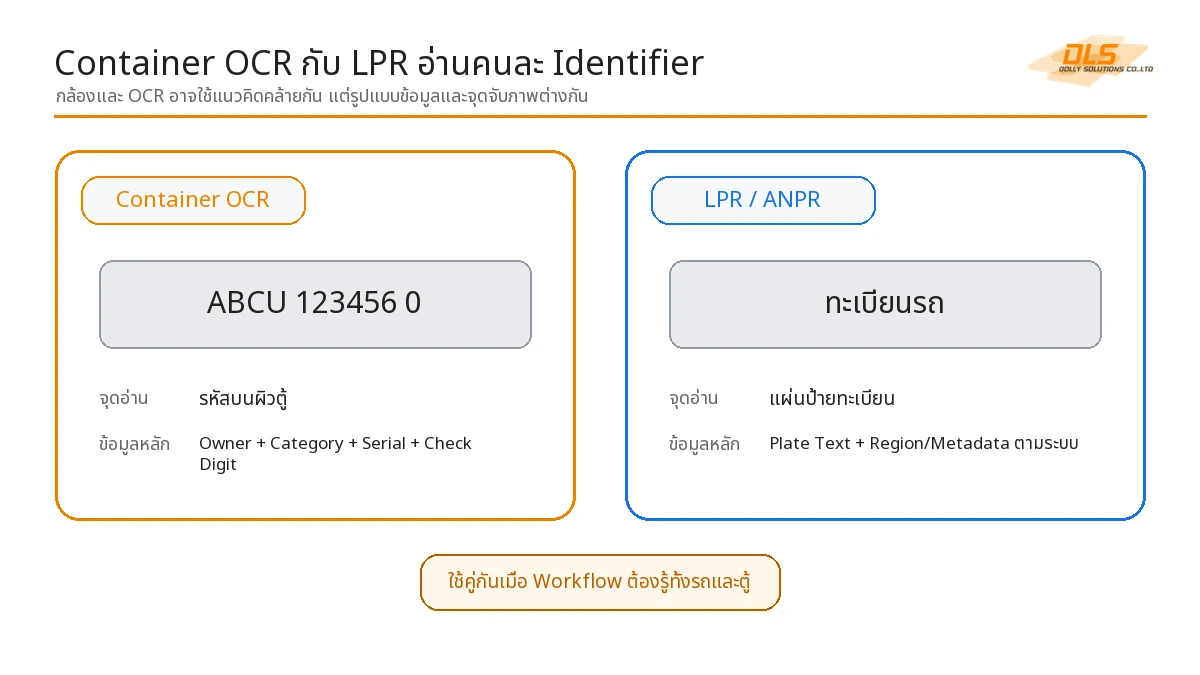1200x675 pixels.
Task: Click จุดอ่าน label in Container OCR card
Action: (x=124, y=398)
